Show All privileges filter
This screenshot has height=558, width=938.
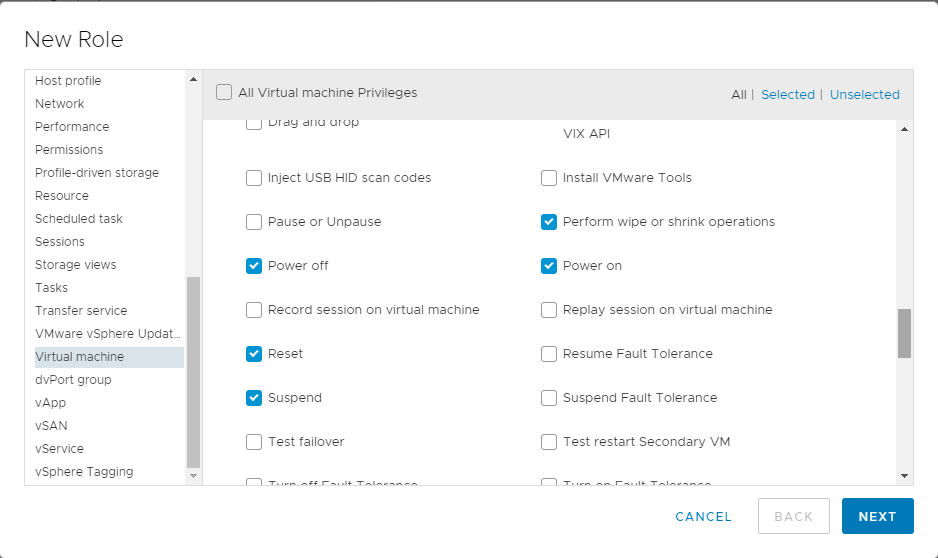click(738, 95)
